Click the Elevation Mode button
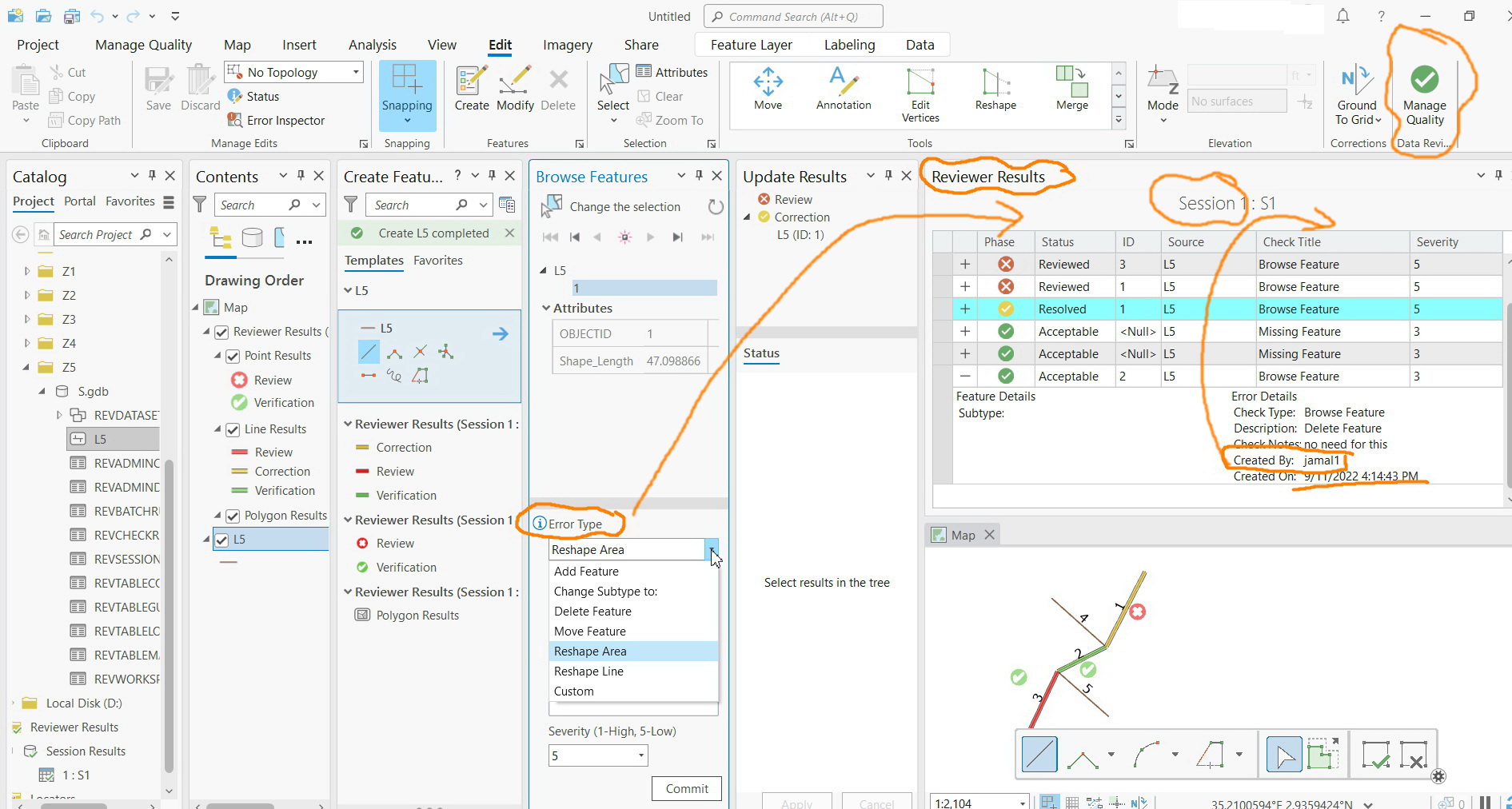The image size is (1512, 809). [x=1163, y=95]
